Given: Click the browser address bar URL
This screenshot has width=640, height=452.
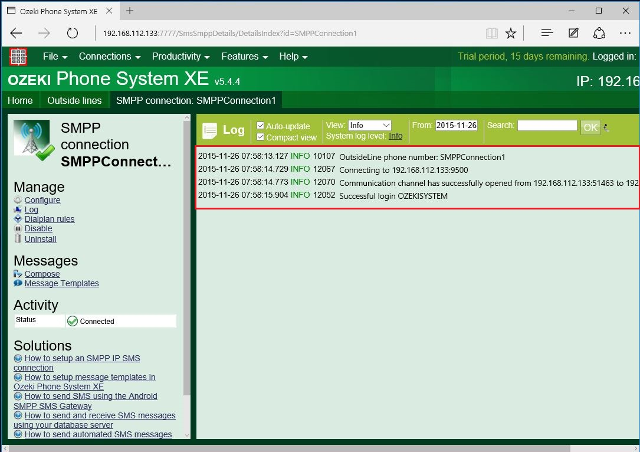Looking at the screenshot, I should pos(230,33).
